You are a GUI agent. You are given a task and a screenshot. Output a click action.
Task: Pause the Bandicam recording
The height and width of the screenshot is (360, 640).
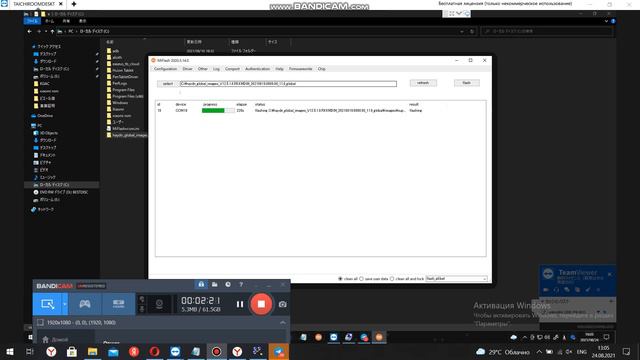(240, 304)
